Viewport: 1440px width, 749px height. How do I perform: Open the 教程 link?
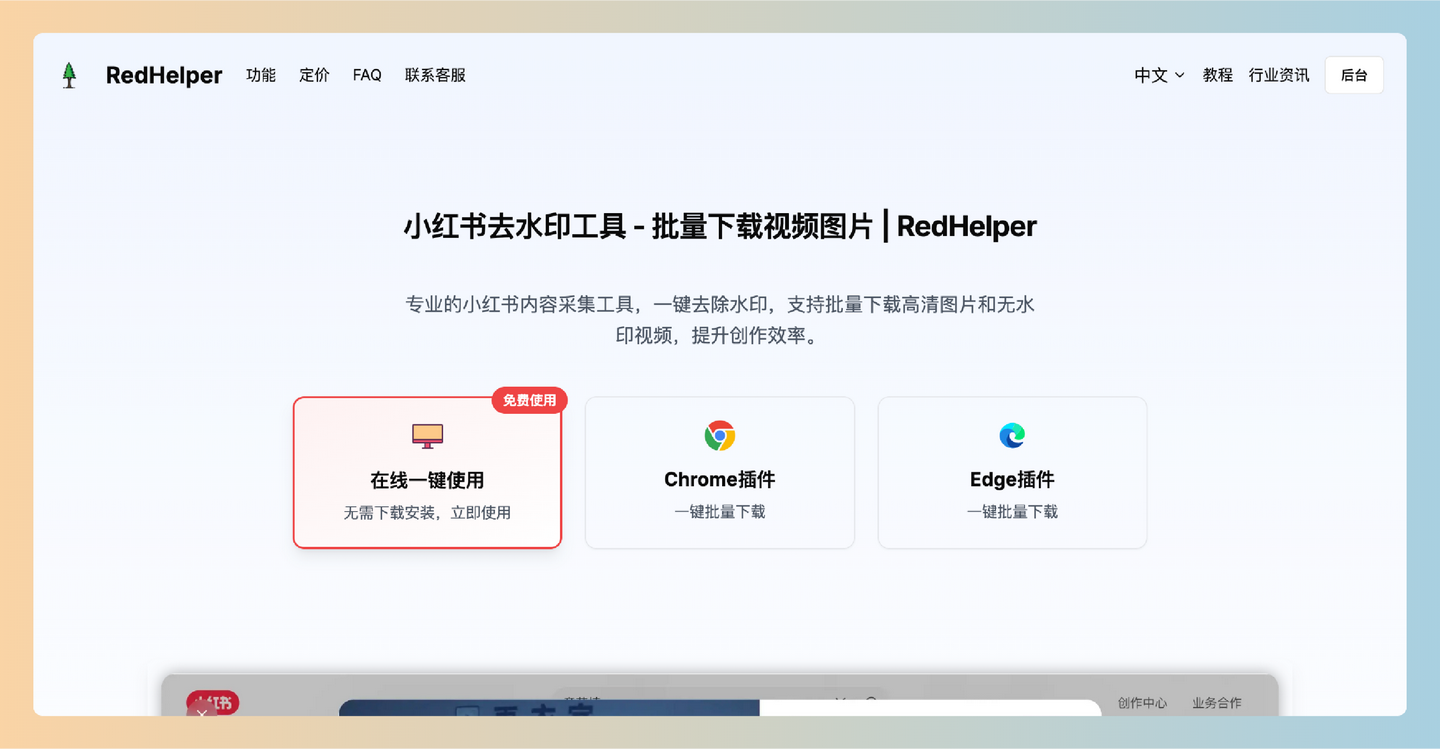[1217, 75]
